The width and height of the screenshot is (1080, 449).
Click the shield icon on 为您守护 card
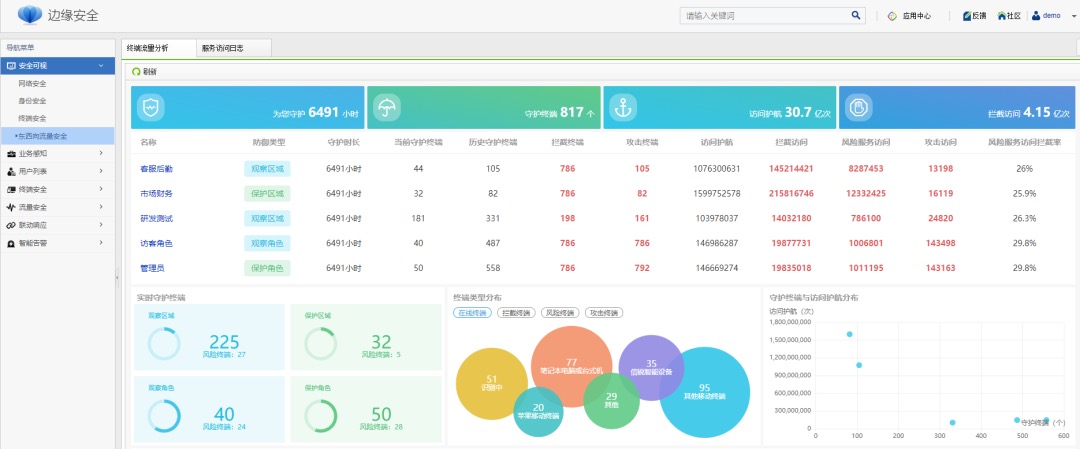150,108
